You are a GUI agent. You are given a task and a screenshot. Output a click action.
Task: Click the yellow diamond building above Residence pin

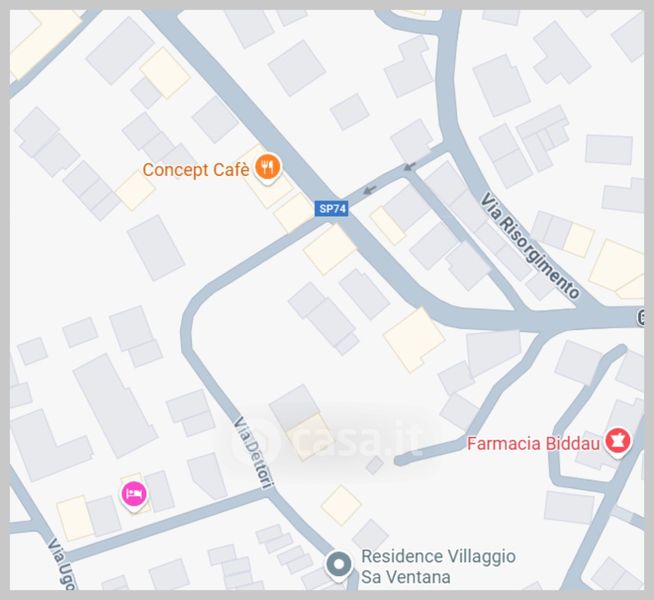pyautogui.click(x=341, y=505)
